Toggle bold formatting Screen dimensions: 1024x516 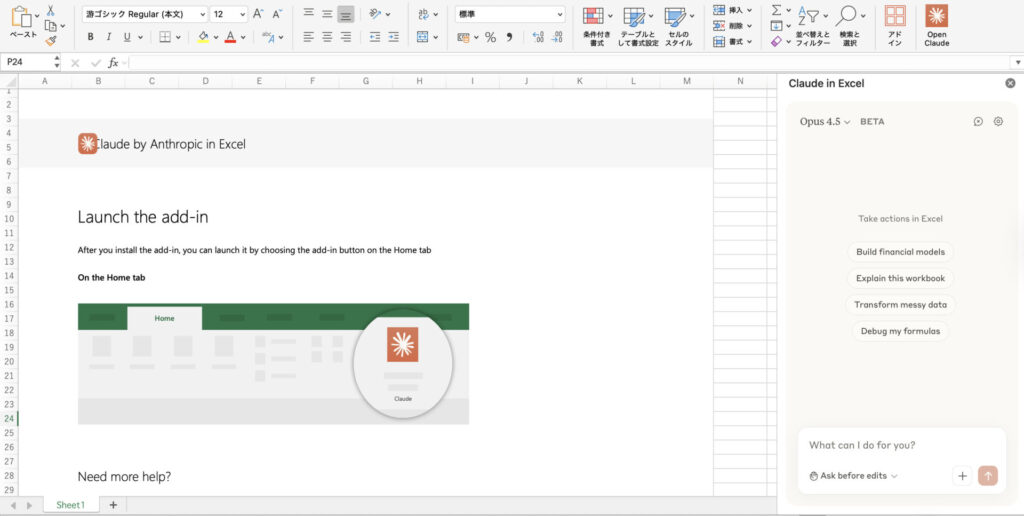click(90, 37)
